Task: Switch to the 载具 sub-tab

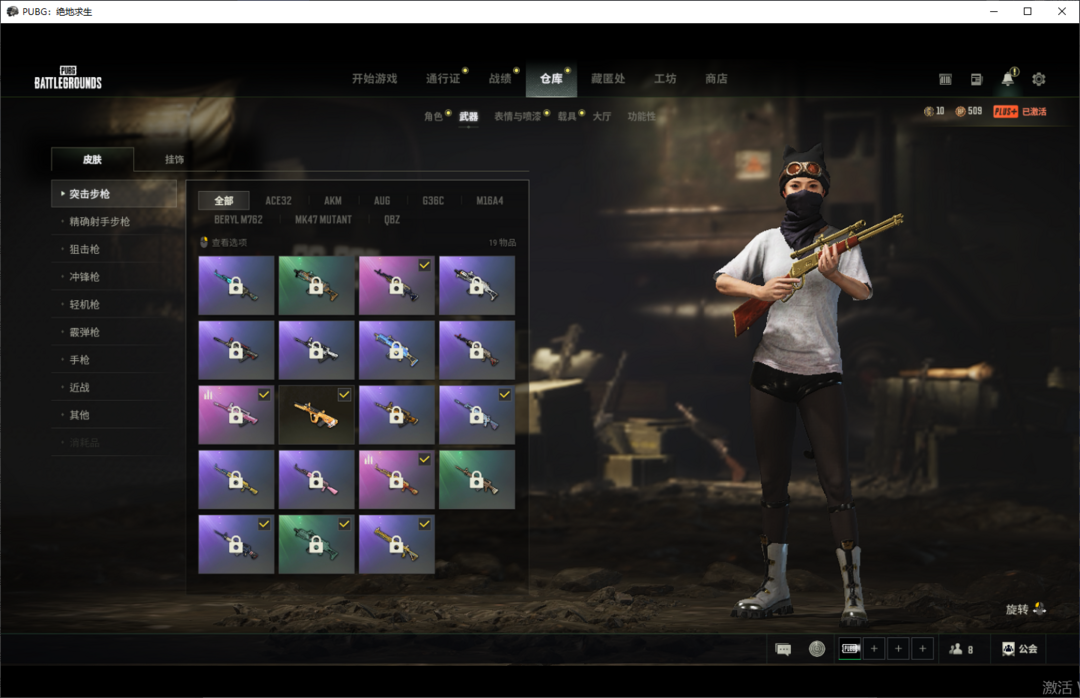Action: point(567,116)
